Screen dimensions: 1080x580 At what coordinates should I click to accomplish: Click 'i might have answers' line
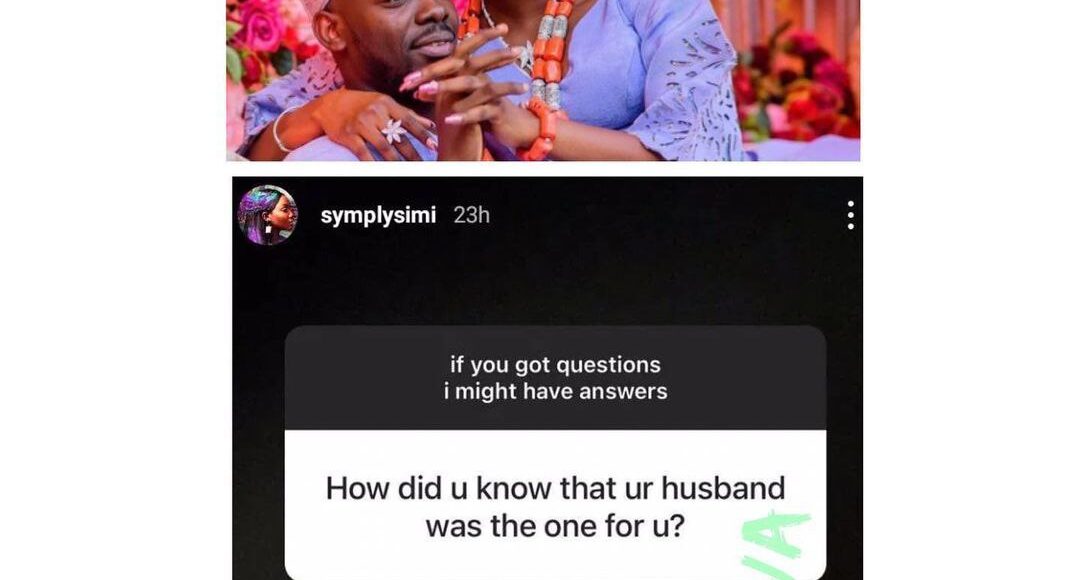pyautogui.click(x=555, y=392)
